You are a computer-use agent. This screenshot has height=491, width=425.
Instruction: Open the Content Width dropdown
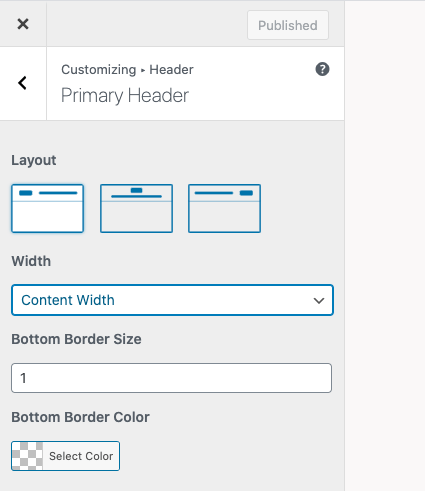point(172,300)
